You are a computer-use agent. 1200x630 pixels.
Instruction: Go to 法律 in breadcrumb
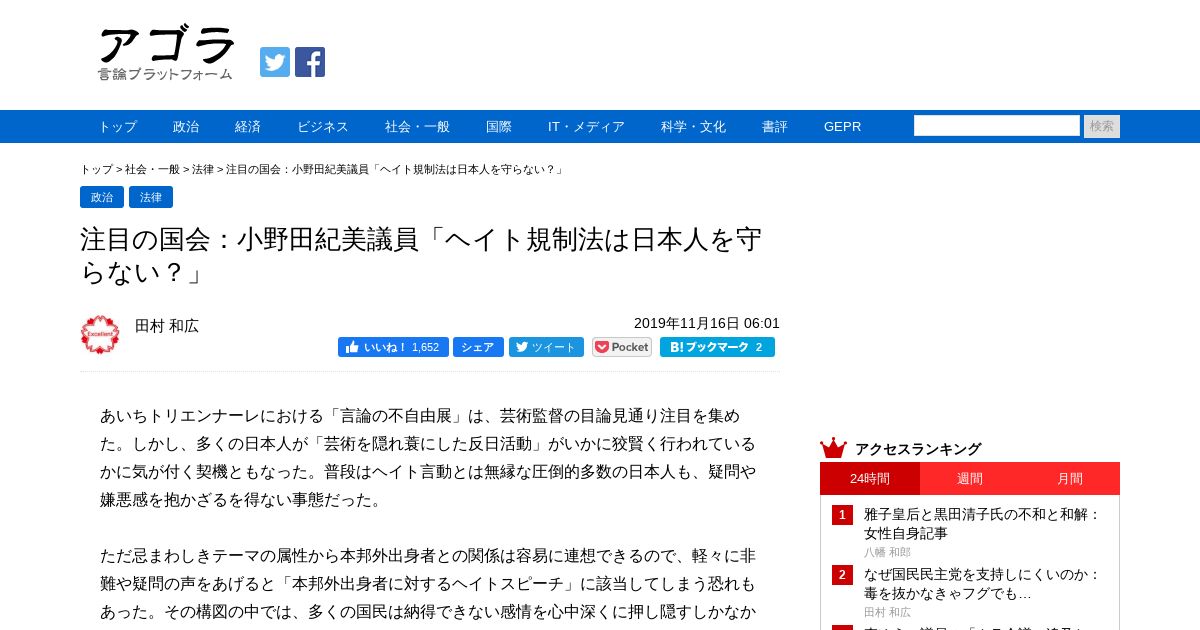203,170
